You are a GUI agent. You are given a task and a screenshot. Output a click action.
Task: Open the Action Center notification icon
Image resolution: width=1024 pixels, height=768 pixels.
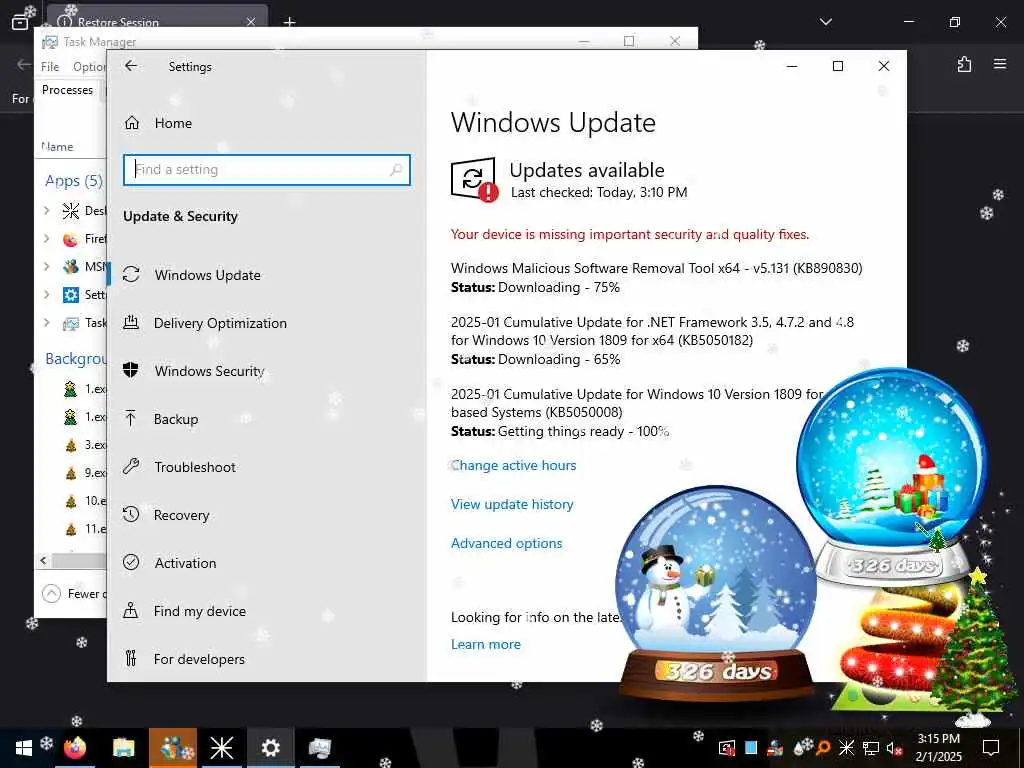click(x=991, y=748)
